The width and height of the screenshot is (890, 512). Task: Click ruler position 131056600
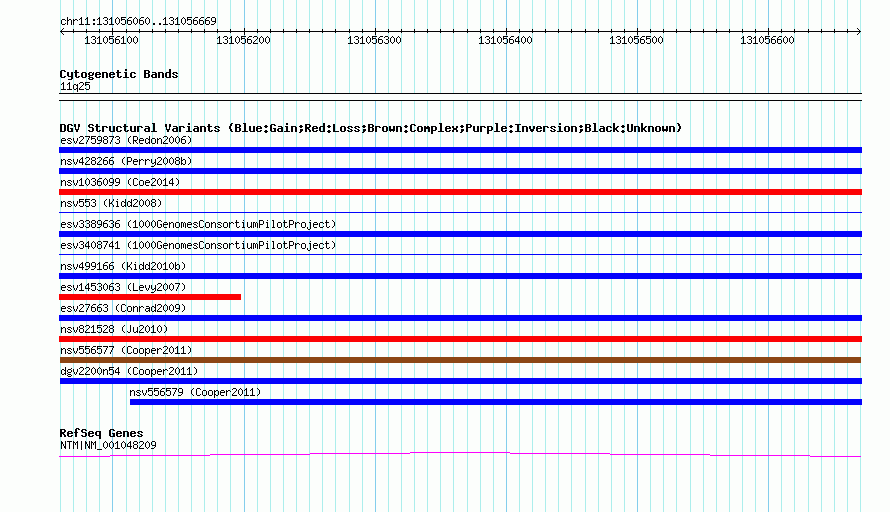[767, 40]
